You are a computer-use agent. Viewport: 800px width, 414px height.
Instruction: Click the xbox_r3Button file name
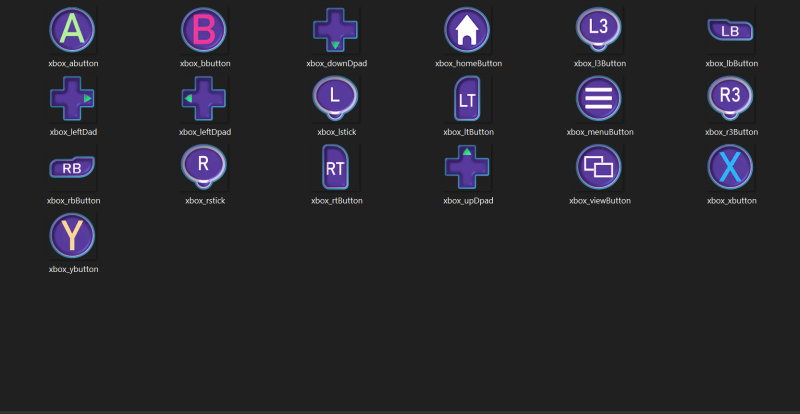coord(732,132)
